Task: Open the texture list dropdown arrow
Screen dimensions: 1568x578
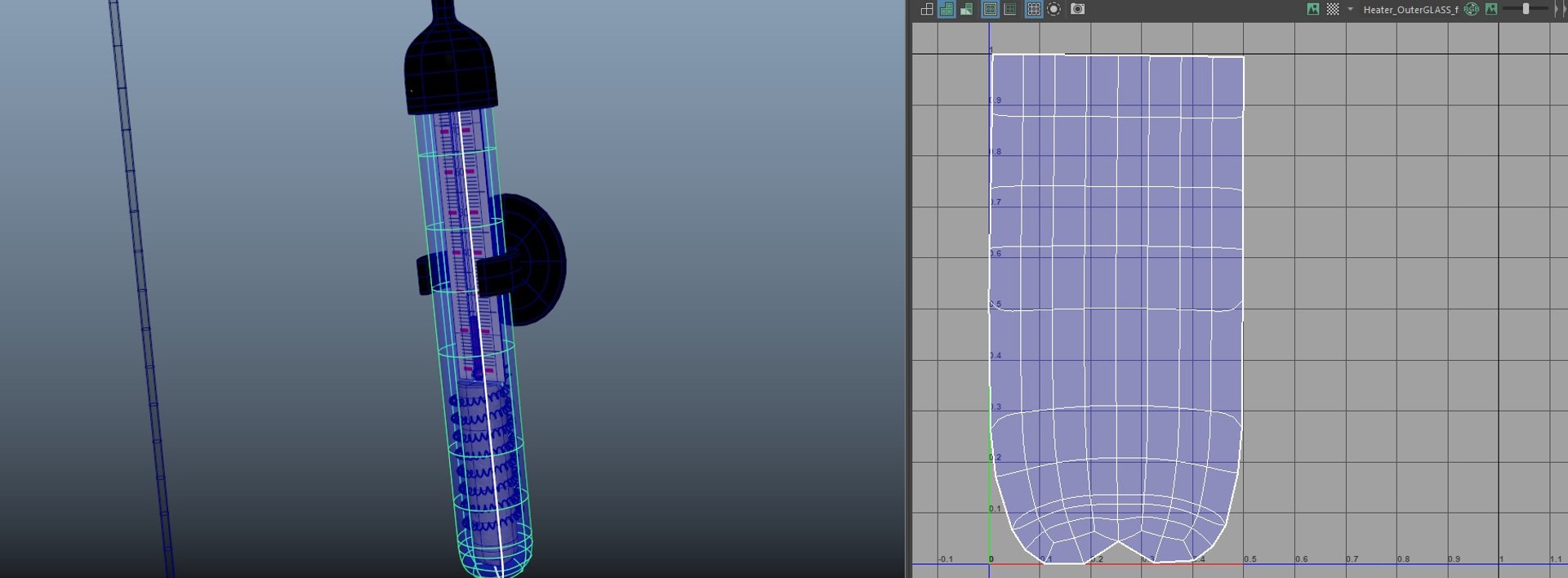Action: (x=1350, y=10)
